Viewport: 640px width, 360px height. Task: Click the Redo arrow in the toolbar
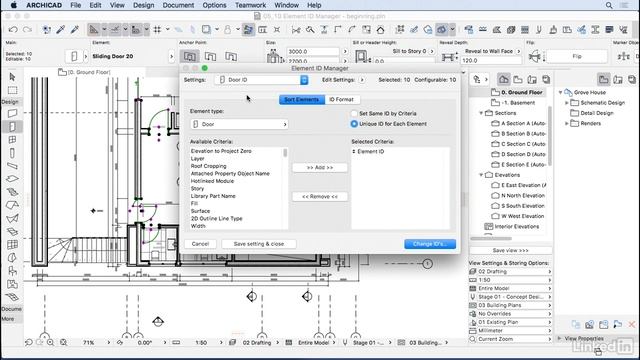coord(27,29)
